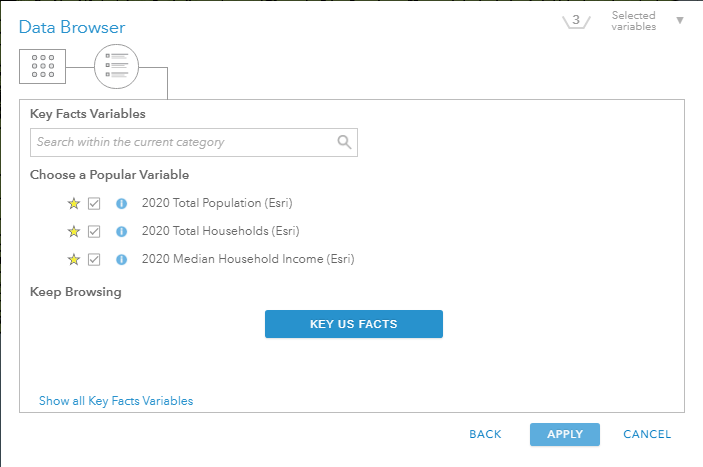This screenshot has height=467, width=703.
Task: Click the search magnifier icon
Action: point(345,142)
